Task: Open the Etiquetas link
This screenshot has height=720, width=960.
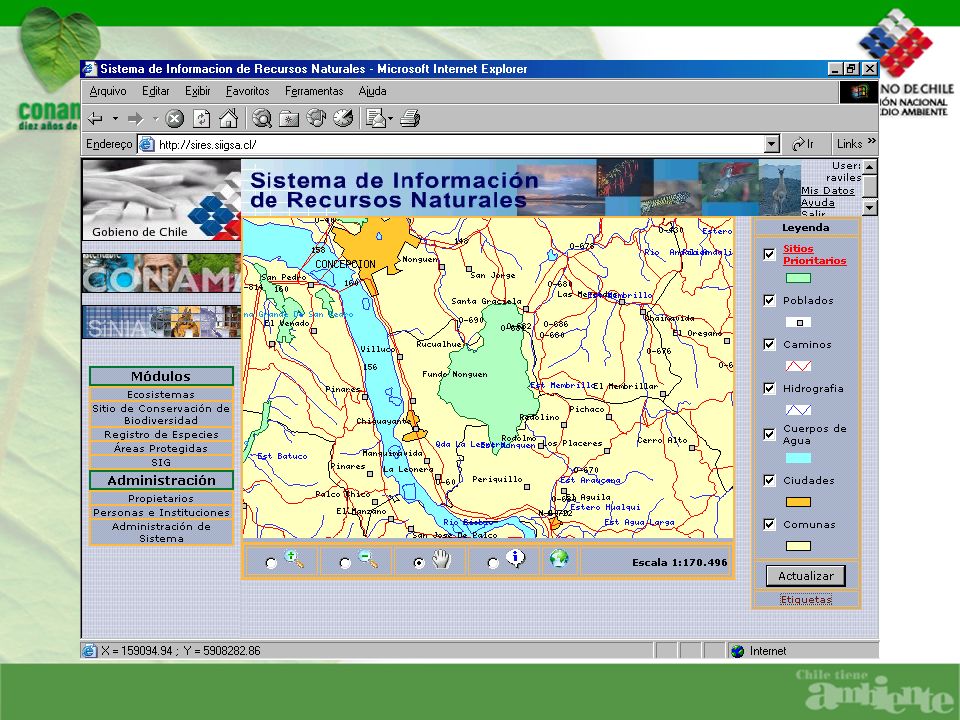Action: click(806, 599)
